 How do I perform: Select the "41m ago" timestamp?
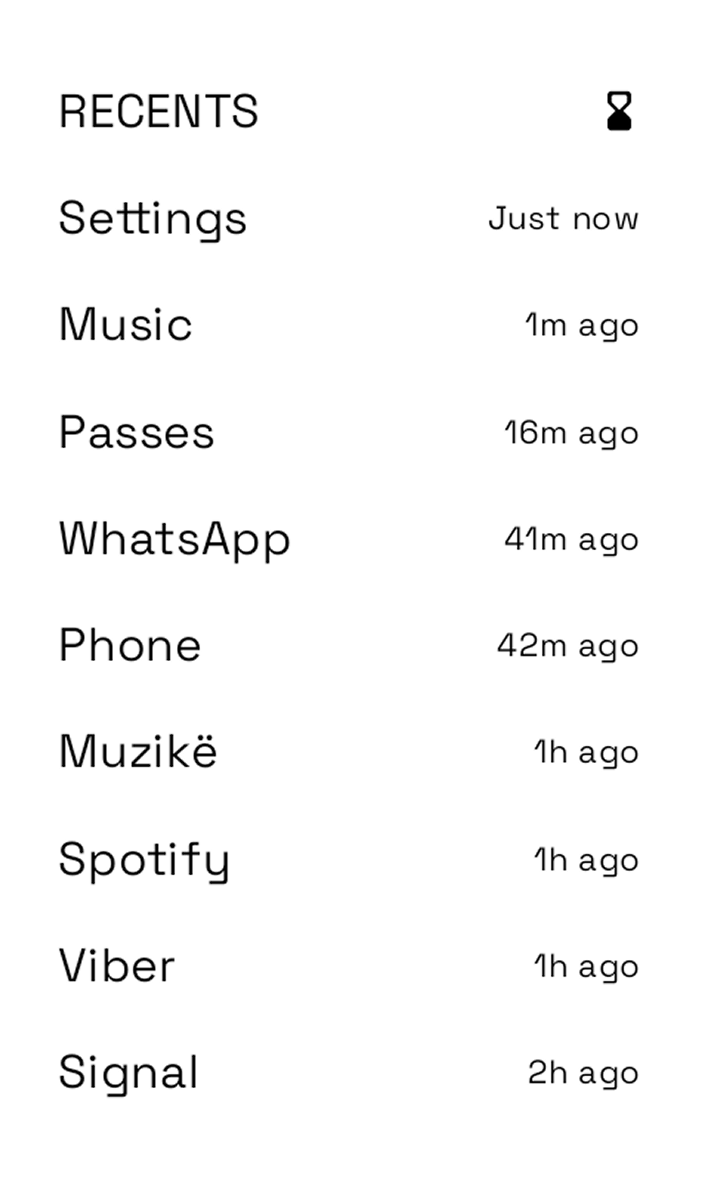pos(570,540)
